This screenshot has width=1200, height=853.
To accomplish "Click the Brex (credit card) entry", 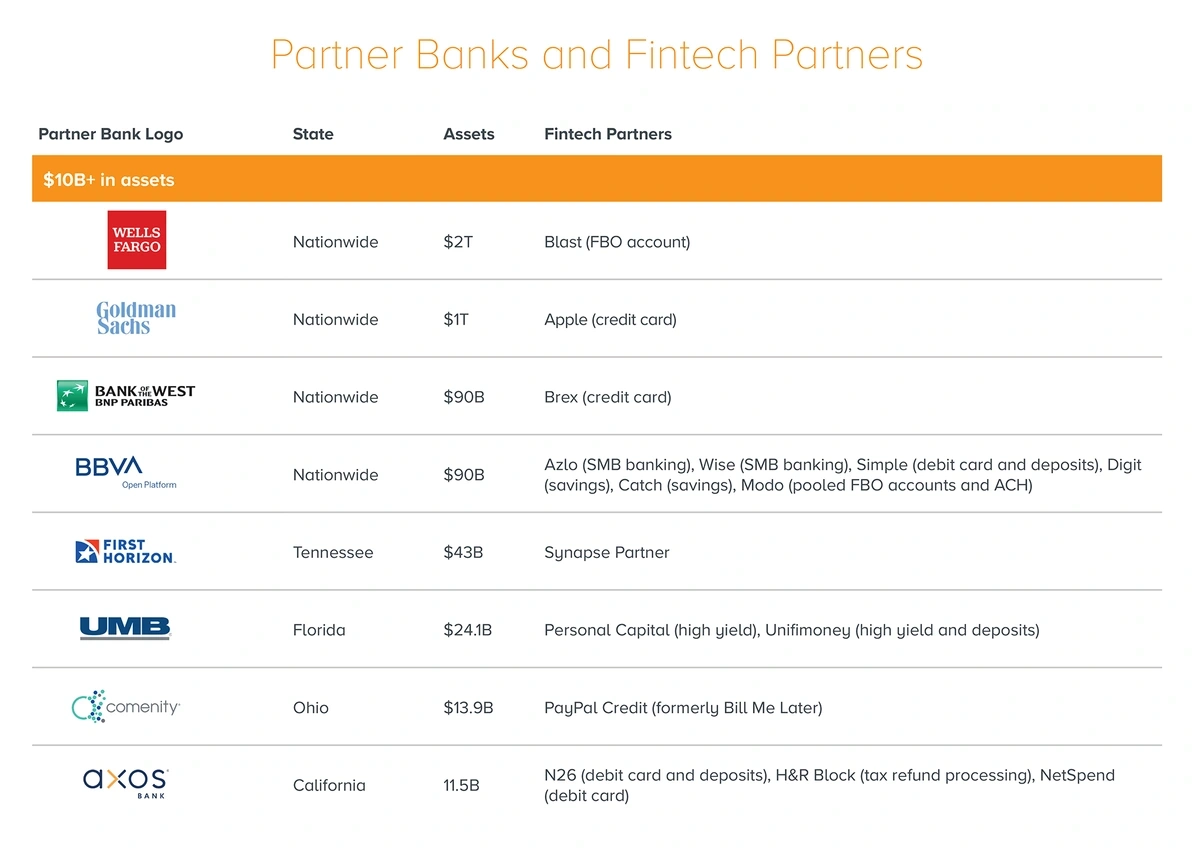I will point(608,397).
